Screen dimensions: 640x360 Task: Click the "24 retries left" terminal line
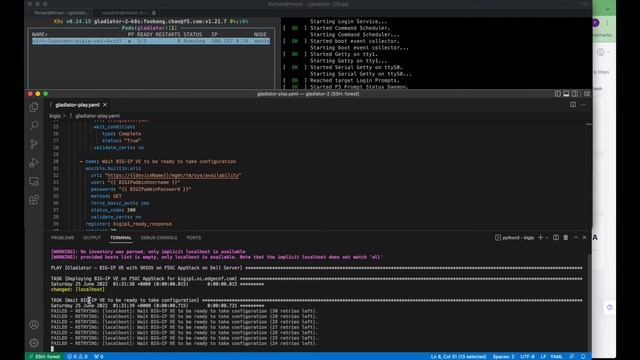click(184, 343)
